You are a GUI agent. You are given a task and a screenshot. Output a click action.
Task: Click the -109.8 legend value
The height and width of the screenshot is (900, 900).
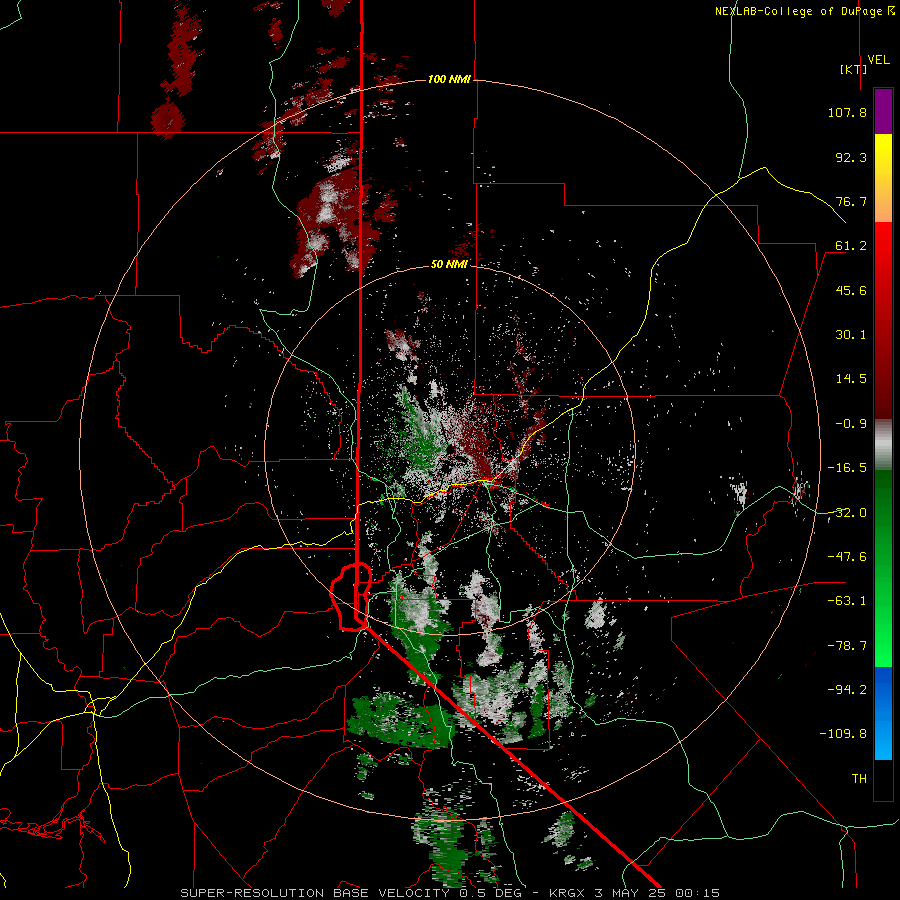(843, 734)
